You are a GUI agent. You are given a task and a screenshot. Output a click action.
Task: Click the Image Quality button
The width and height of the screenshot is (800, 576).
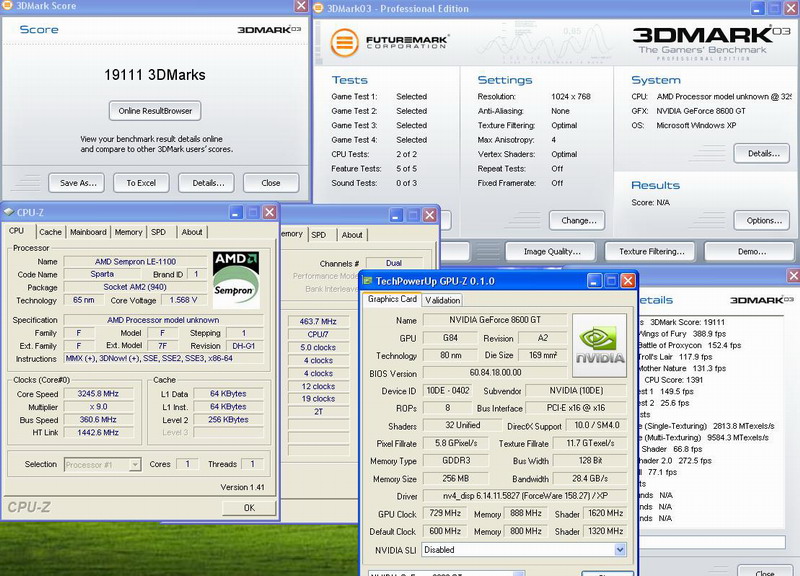click(x=552, y=252)
